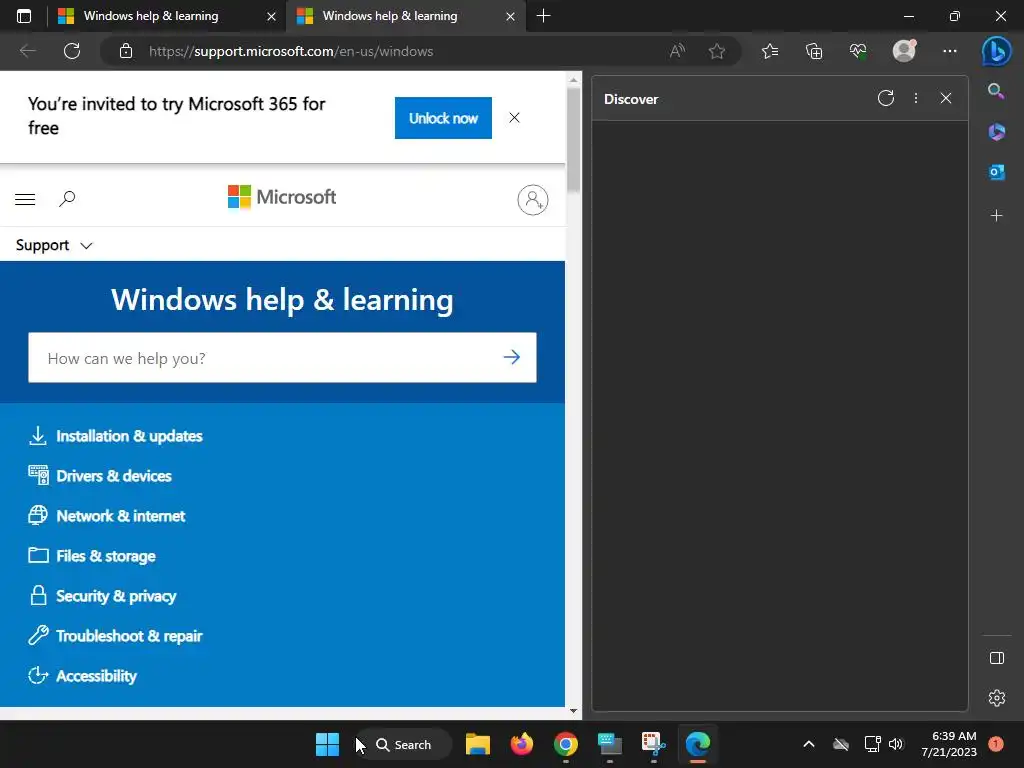
Task: Select second Windows help & learning tab
Action: [x=390, y=16]
